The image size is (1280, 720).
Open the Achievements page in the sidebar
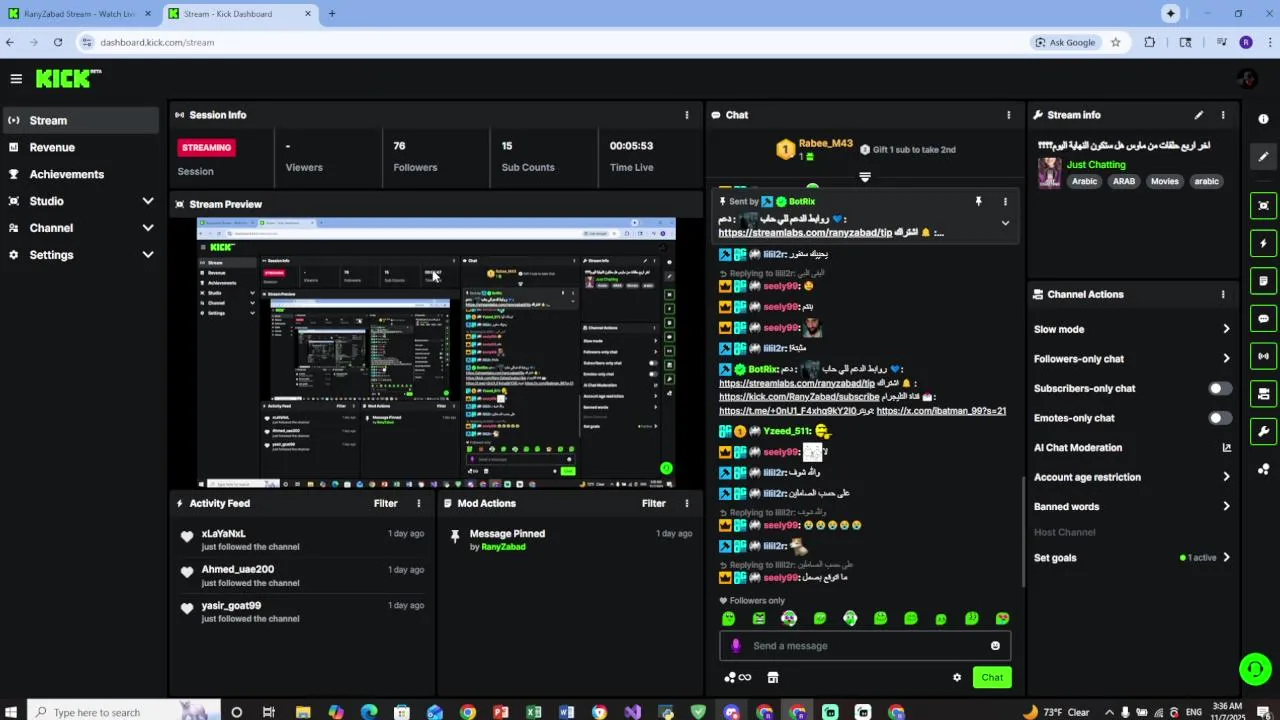coord(80,174)
